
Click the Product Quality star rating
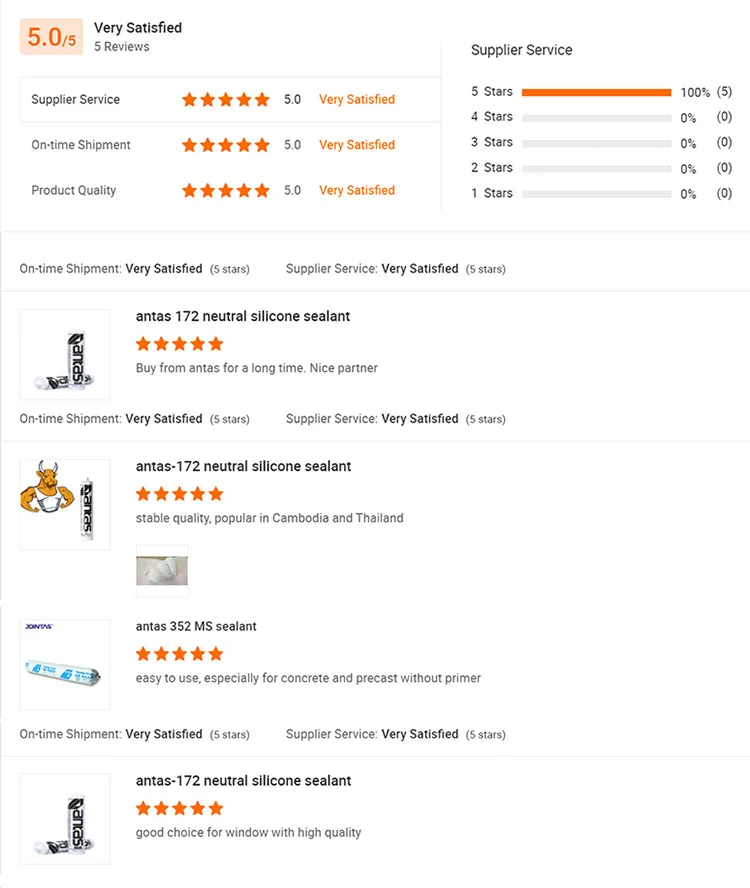[226, 190]
